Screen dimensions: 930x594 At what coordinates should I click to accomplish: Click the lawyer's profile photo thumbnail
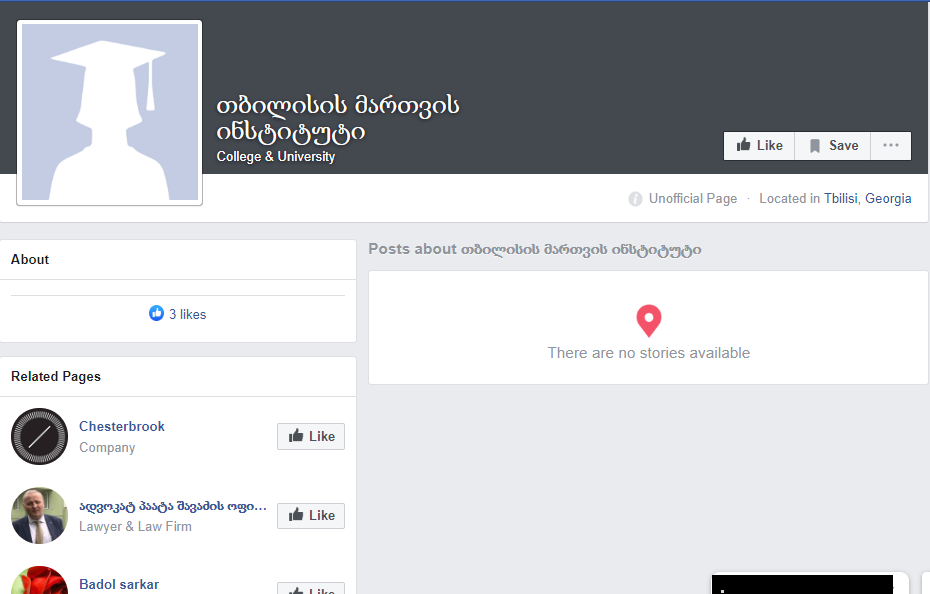40,516
